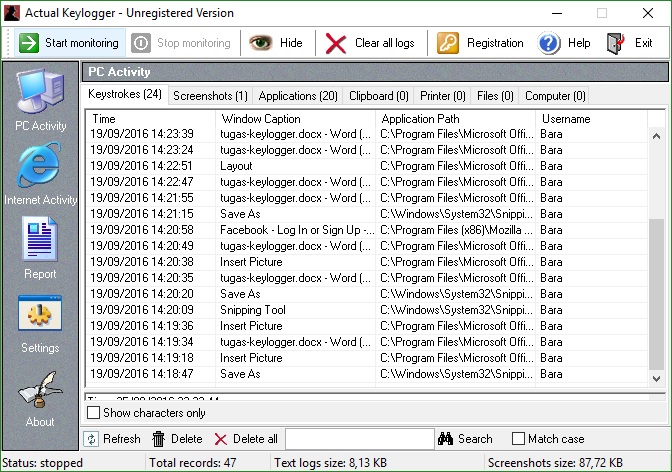The width and height of the screenshot is (672, 472).
Task: Select the Insert Picture row at 14:20:38
Action: pos(367,262)
